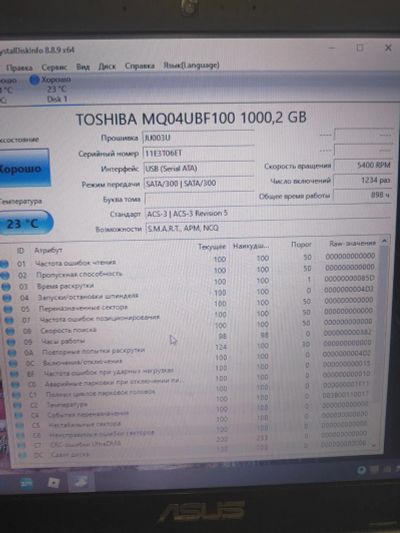Click the total working time value 898 ч

pyautogui.click(x=362, y=195)
